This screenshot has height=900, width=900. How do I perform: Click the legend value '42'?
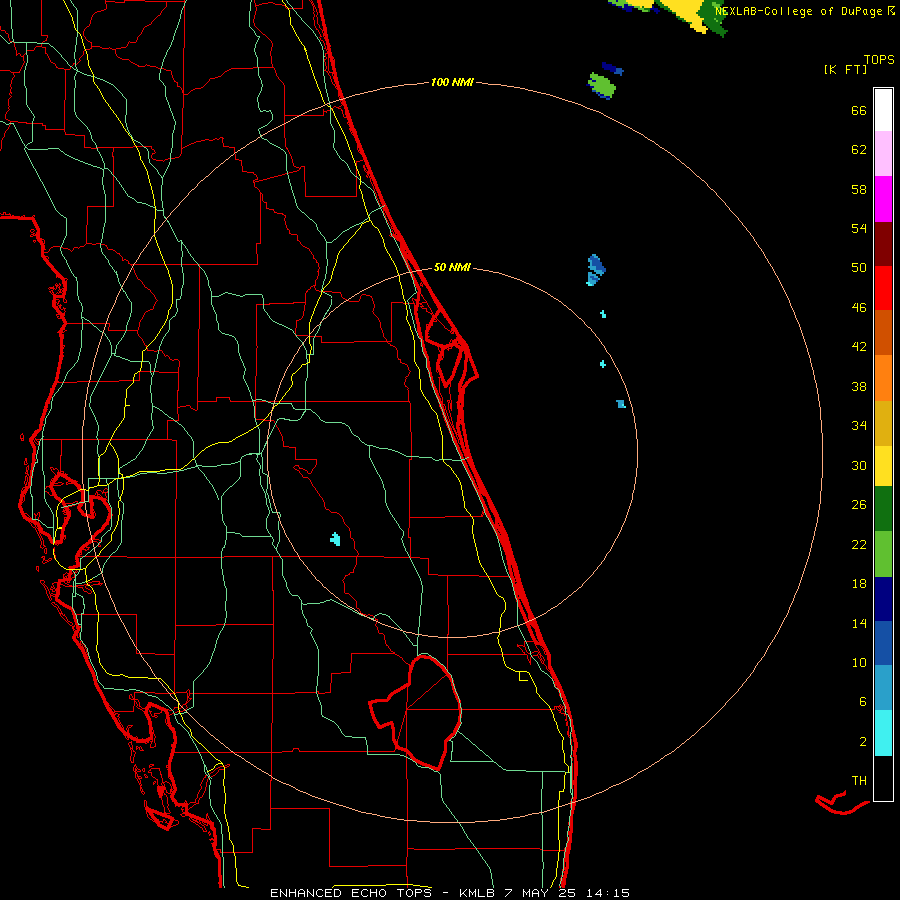859,346
